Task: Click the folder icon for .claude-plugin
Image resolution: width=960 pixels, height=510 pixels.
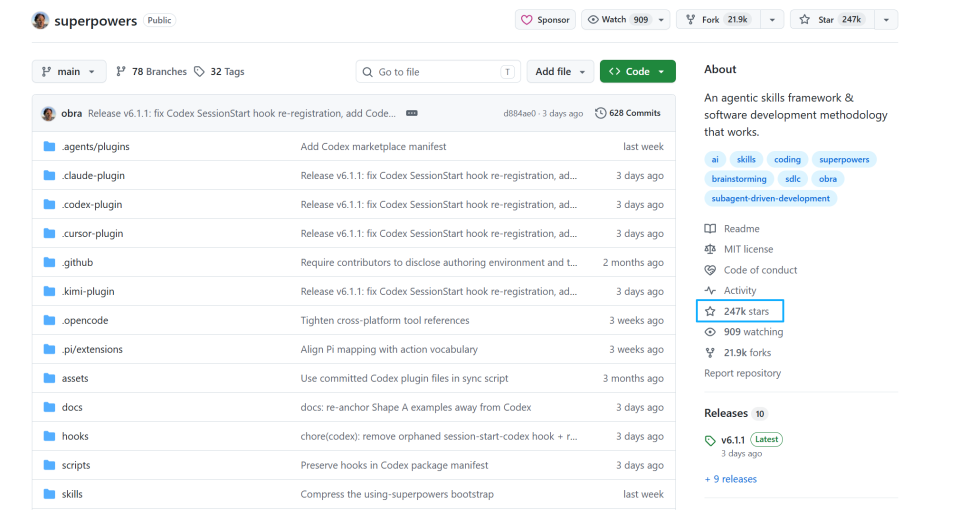Action: tap(50, 176)
